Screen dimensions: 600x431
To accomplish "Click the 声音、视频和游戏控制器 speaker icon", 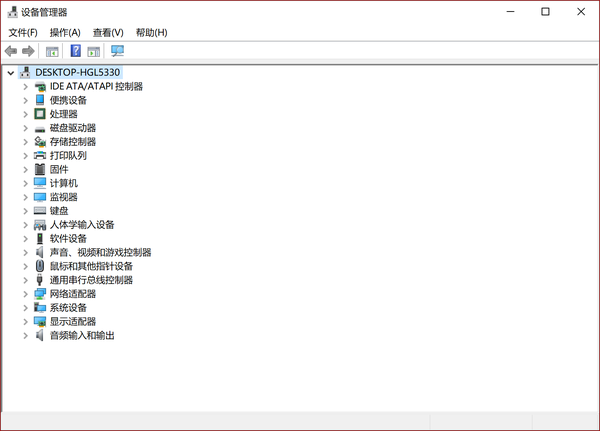I will coord(39,252).
